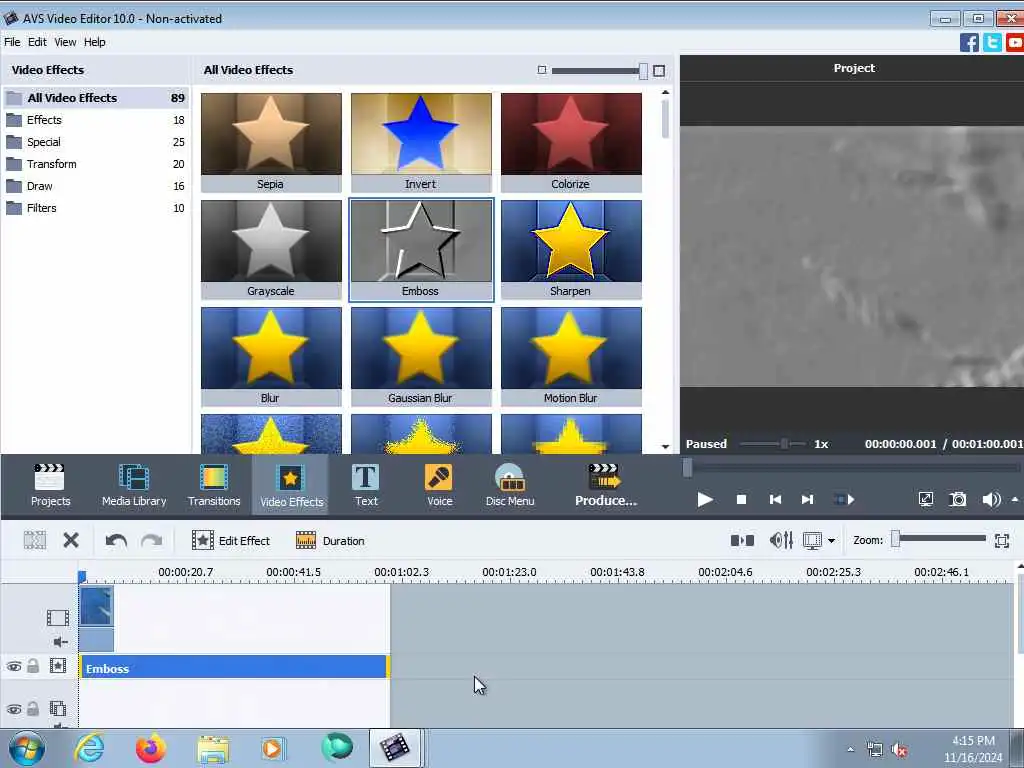Mute the preview volume speaker icon
The image size is (1024, 768).
coord(991,500)
